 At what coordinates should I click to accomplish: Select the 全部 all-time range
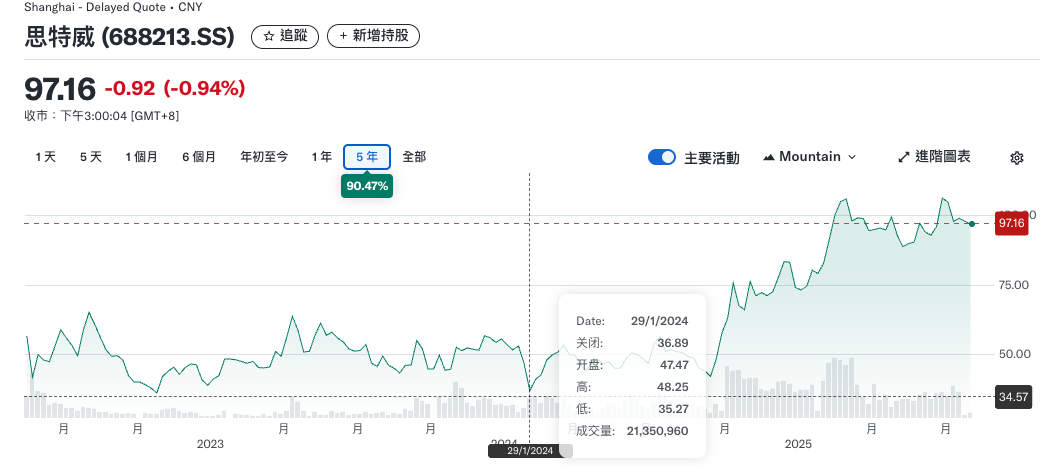(x=414, y=157)
